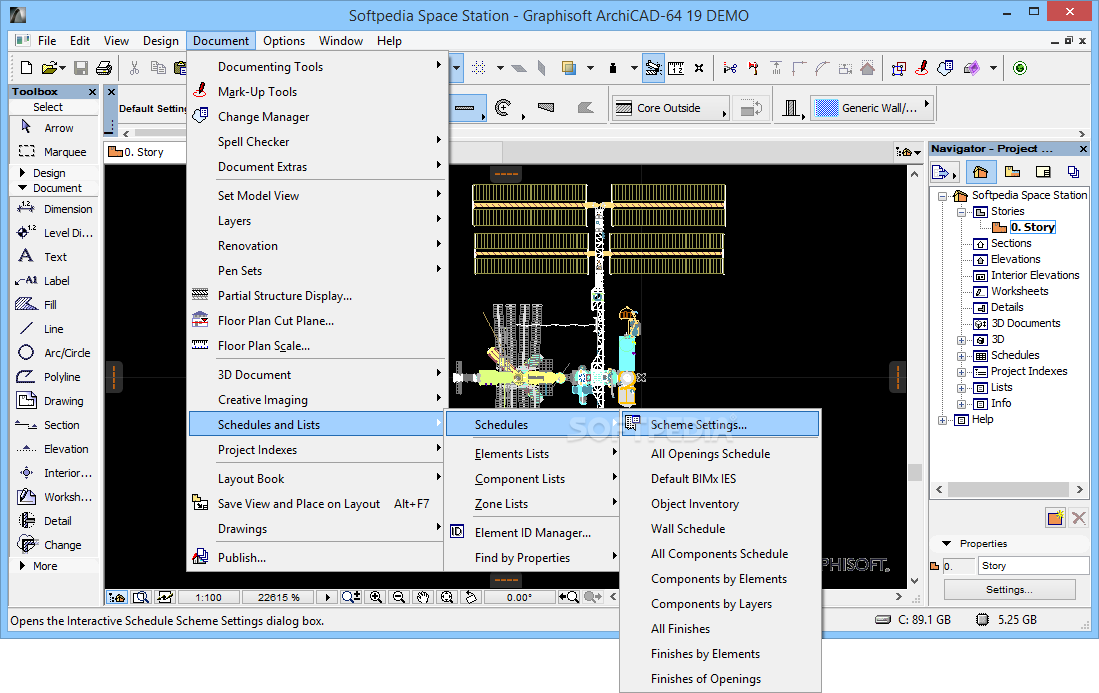Collapse the Stories tree node
Image resolution: width=1099 pixels, height=693 pixels.
pos(962,212)
